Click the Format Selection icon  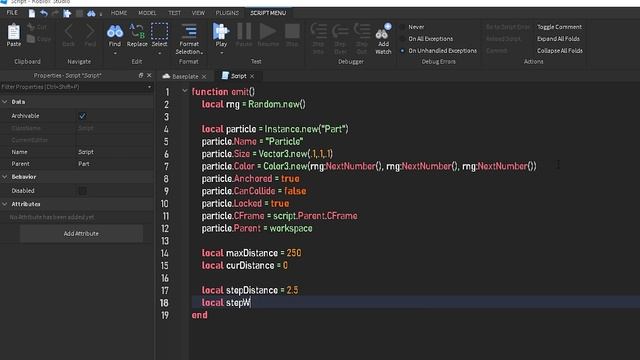point(189,31)
